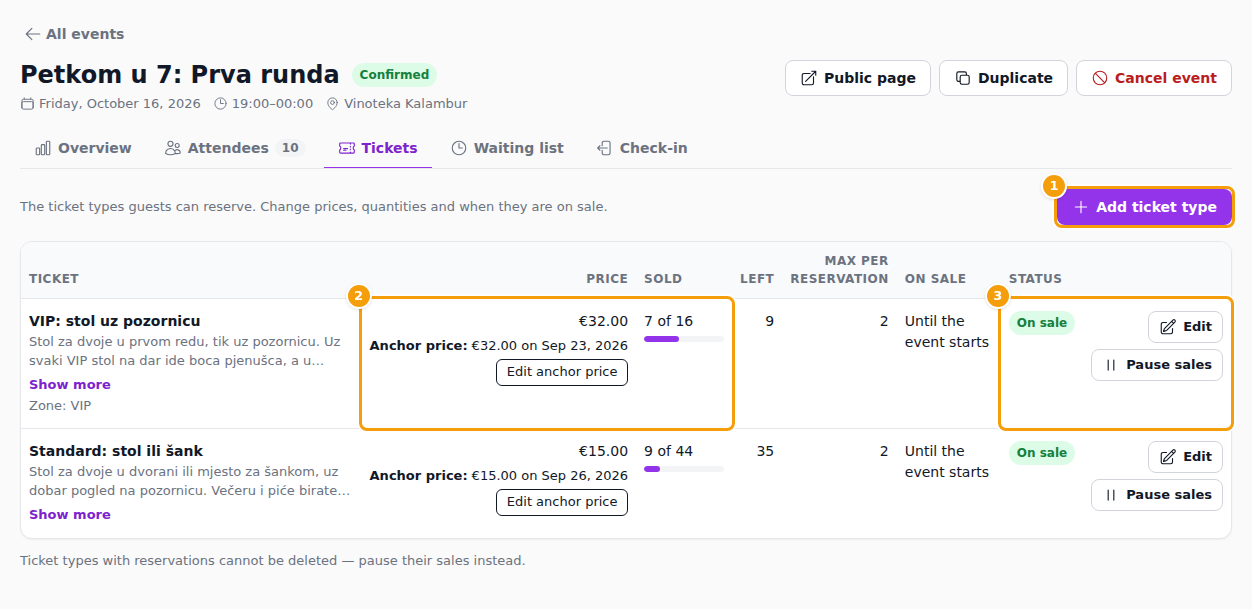
Task: Duplicate this event
Action: [1003, 78]
